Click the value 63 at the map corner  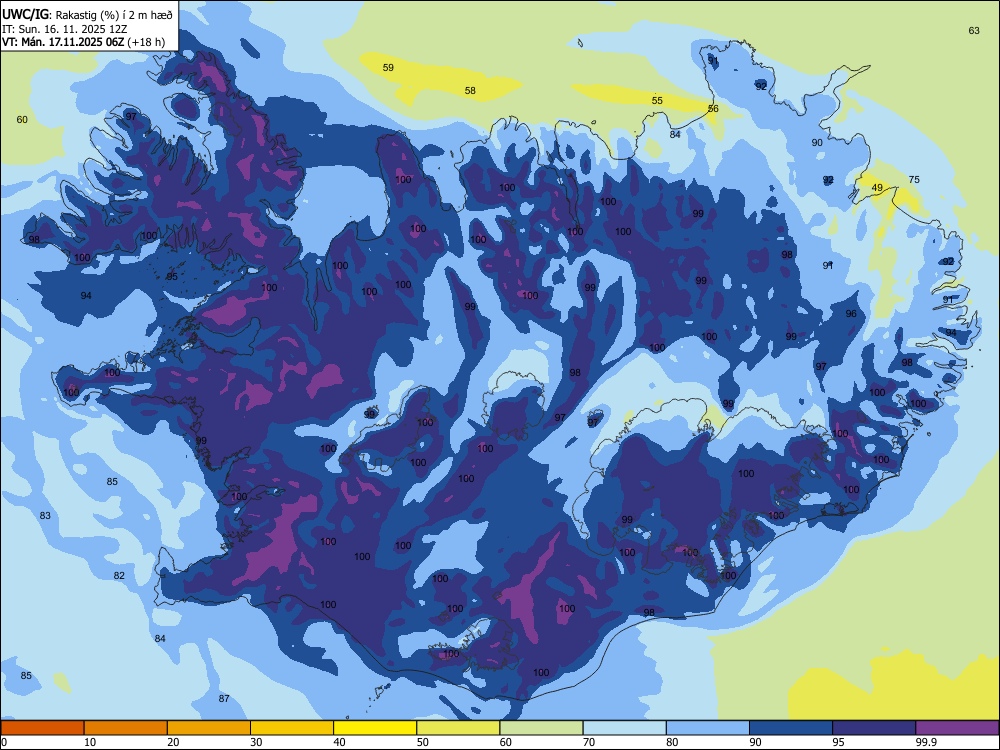(x=974, y=31)
